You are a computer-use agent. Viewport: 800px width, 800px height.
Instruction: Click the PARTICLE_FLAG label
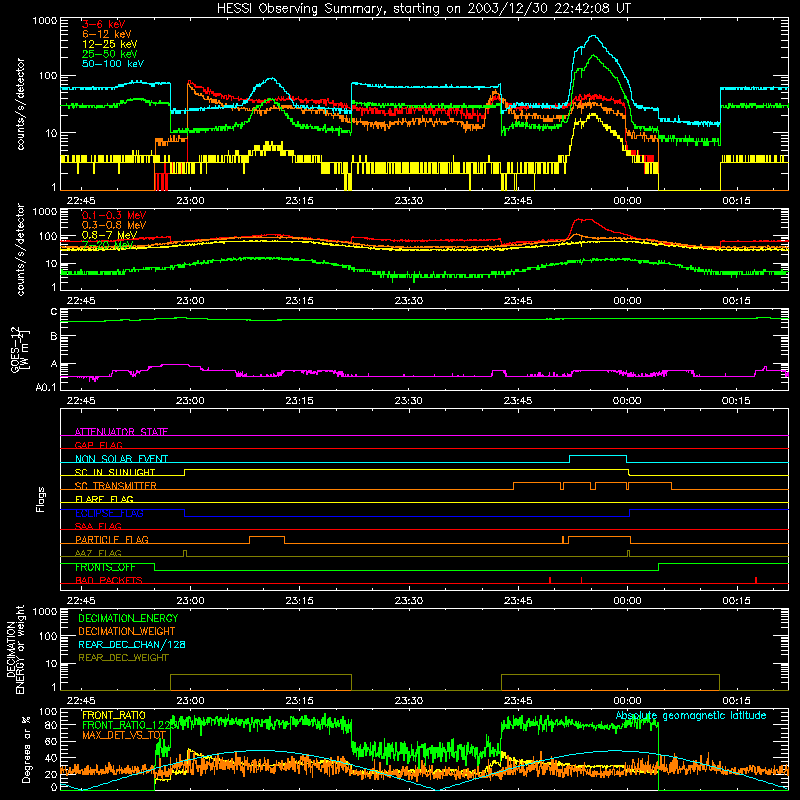coord(112,540)
